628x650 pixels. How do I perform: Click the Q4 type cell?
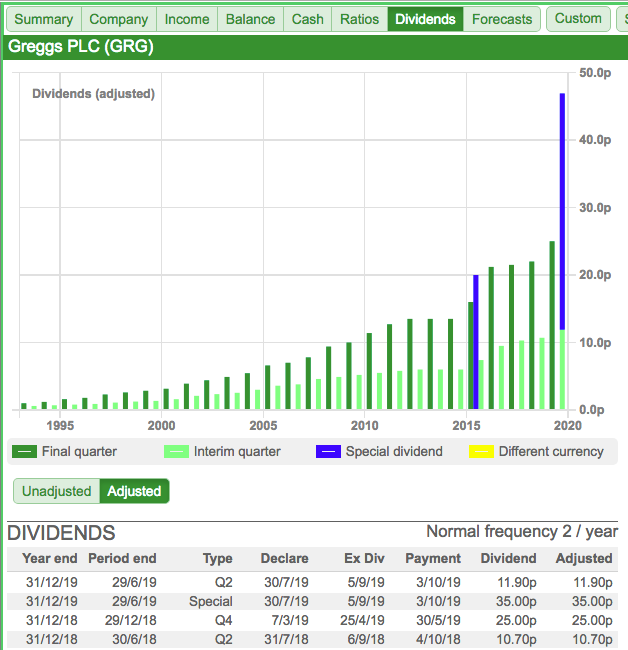[223, 621]
